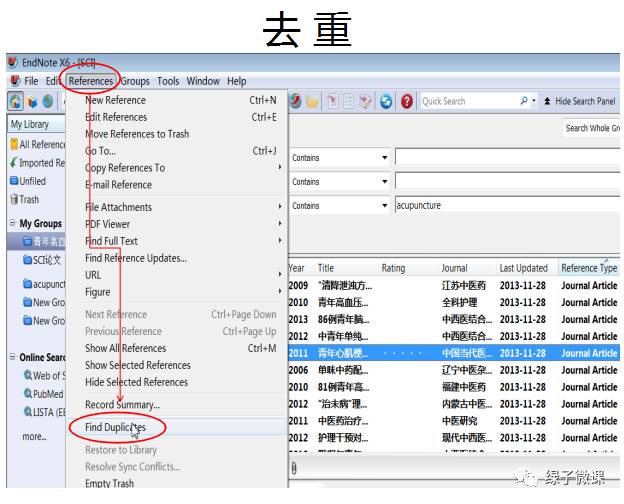Sort by Journal column header
The image size is (624, 504).
[x=454, y=268]
